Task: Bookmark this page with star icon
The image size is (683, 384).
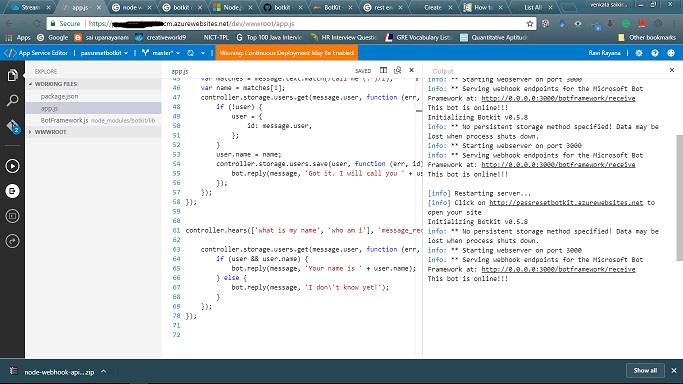Action: (x=530, y=24)
